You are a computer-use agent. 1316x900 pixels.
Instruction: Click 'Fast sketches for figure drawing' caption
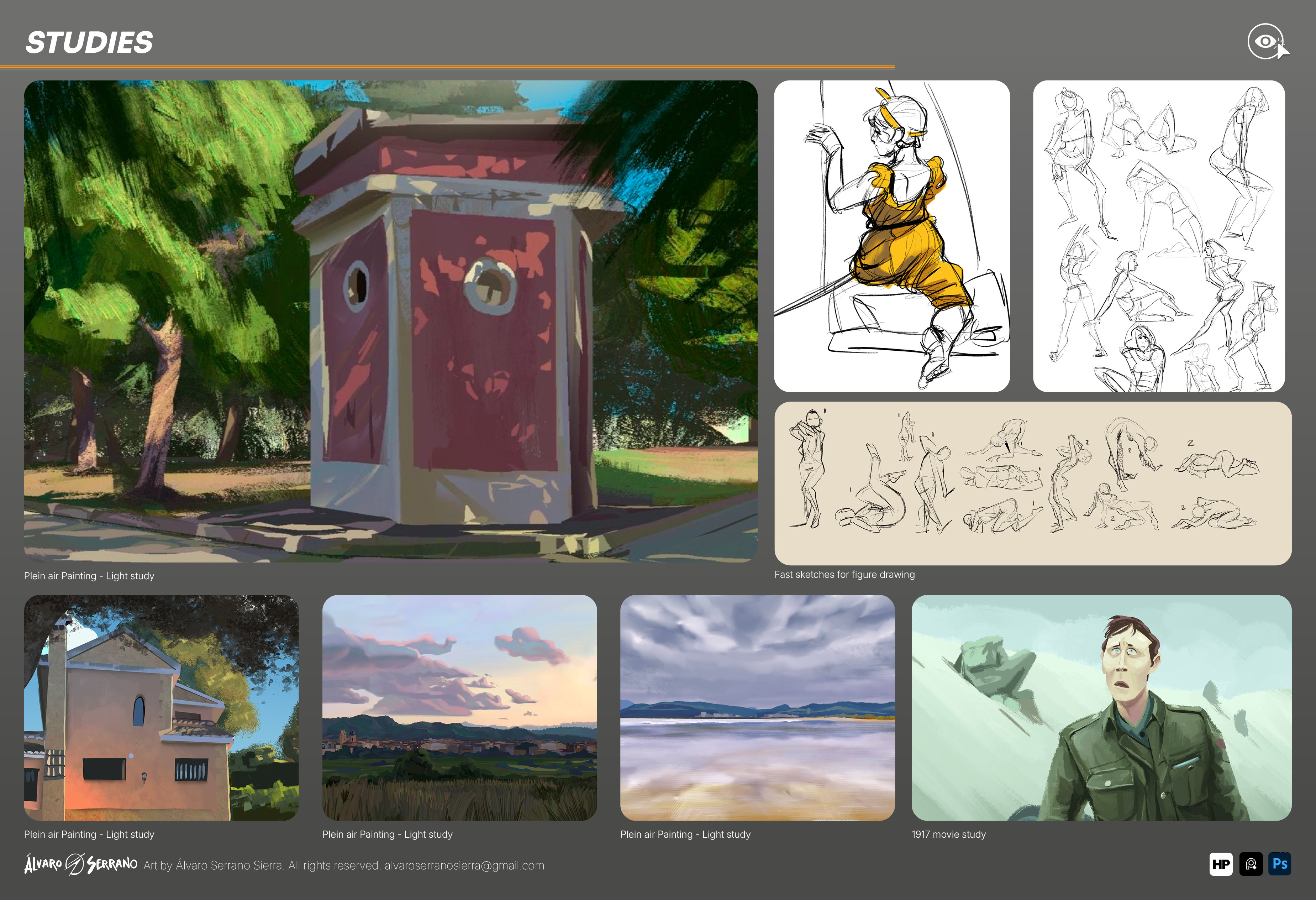844,574
